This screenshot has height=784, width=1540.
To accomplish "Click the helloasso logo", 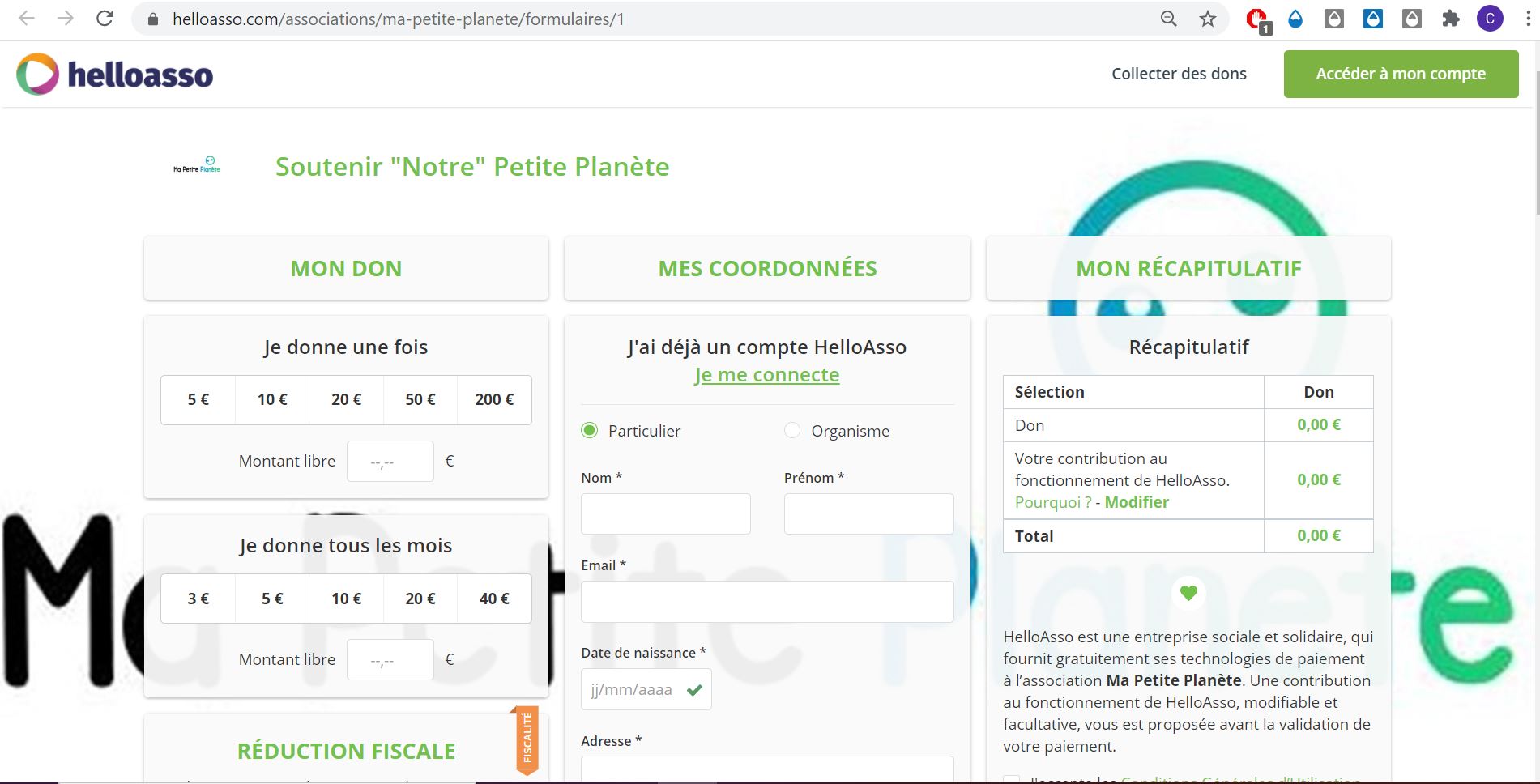I will (x=115, y=75).
